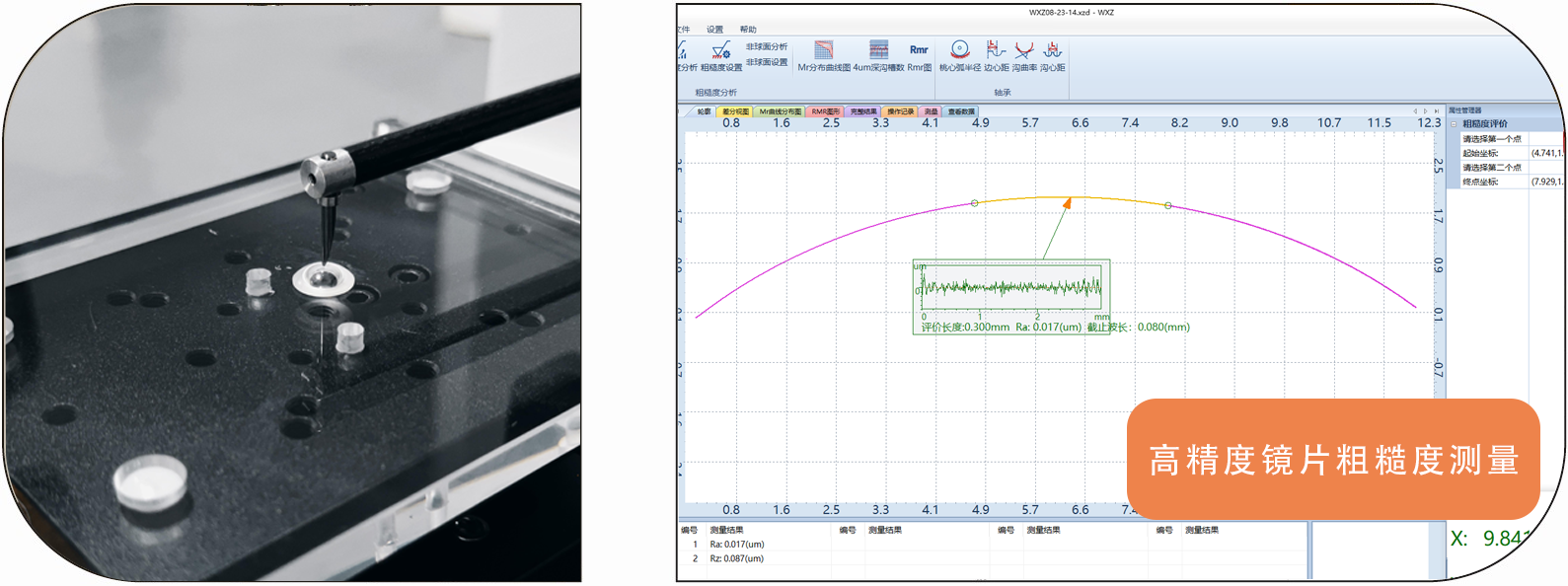
Task: Click the 边心距 measurement icon
Action: point(996,55)
